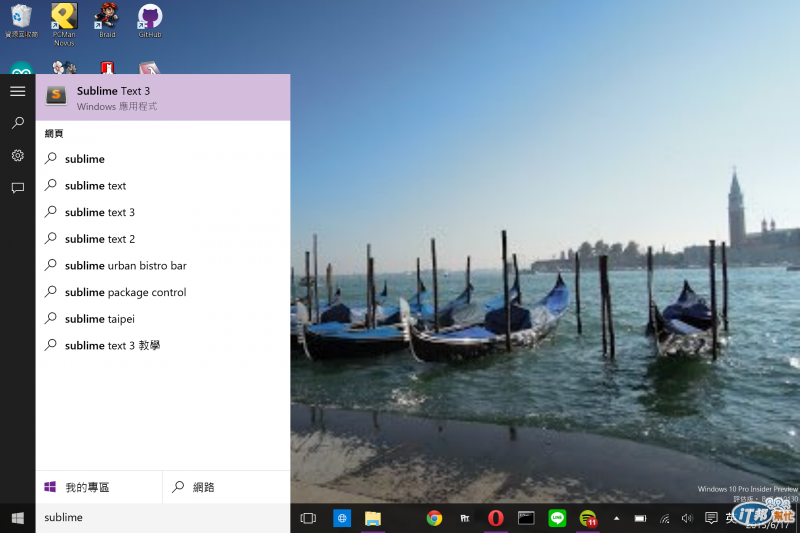
Task: Choose suggestion 'sublime urban bistro bar'
Action: coord(163,265)
